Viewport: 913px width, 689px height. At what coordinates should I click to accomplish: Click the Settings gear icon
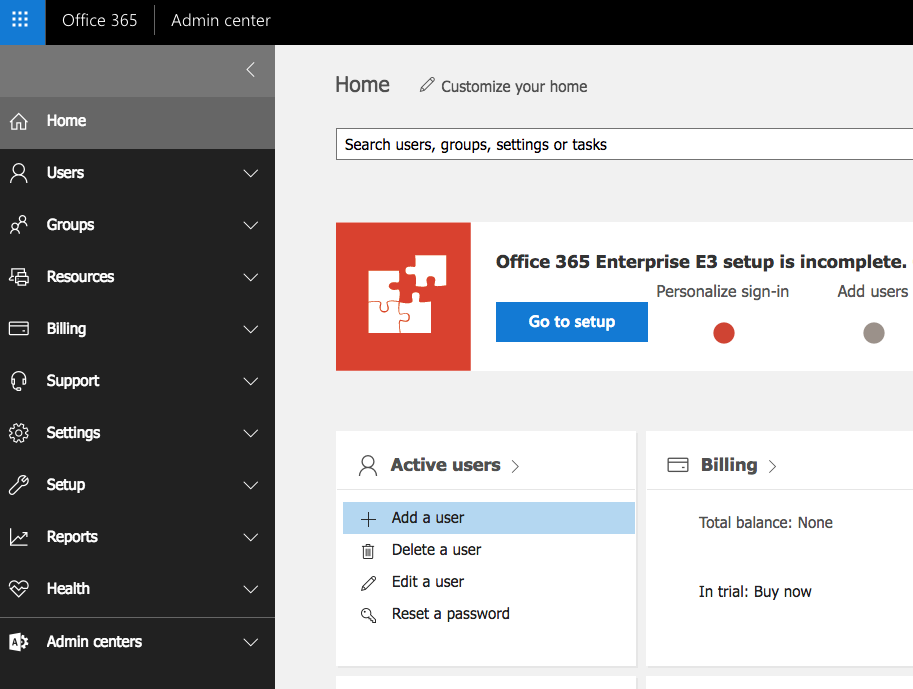point(19,433)
